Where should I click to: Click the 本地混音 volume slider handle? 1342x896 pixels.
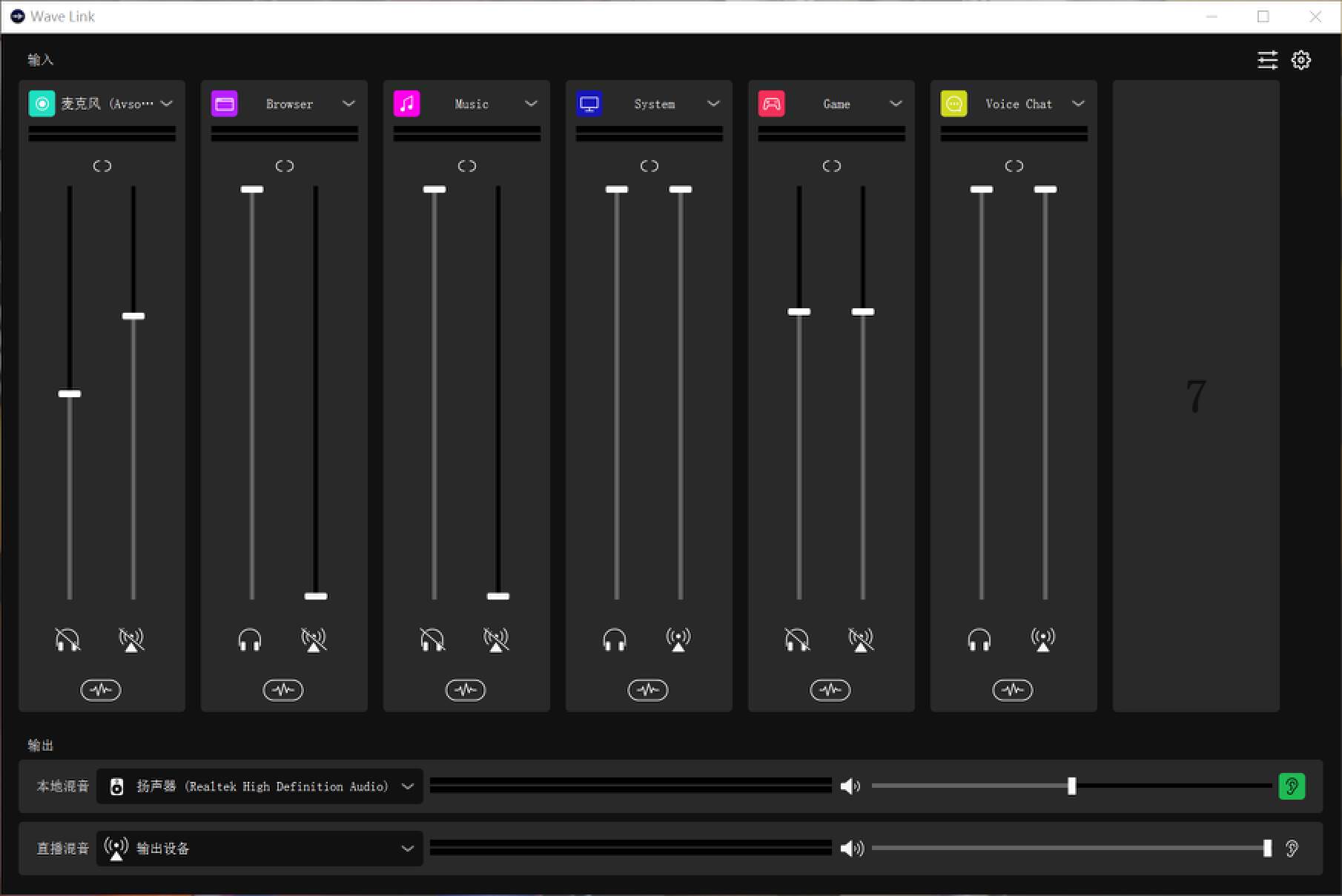(x=1072, y=786)
